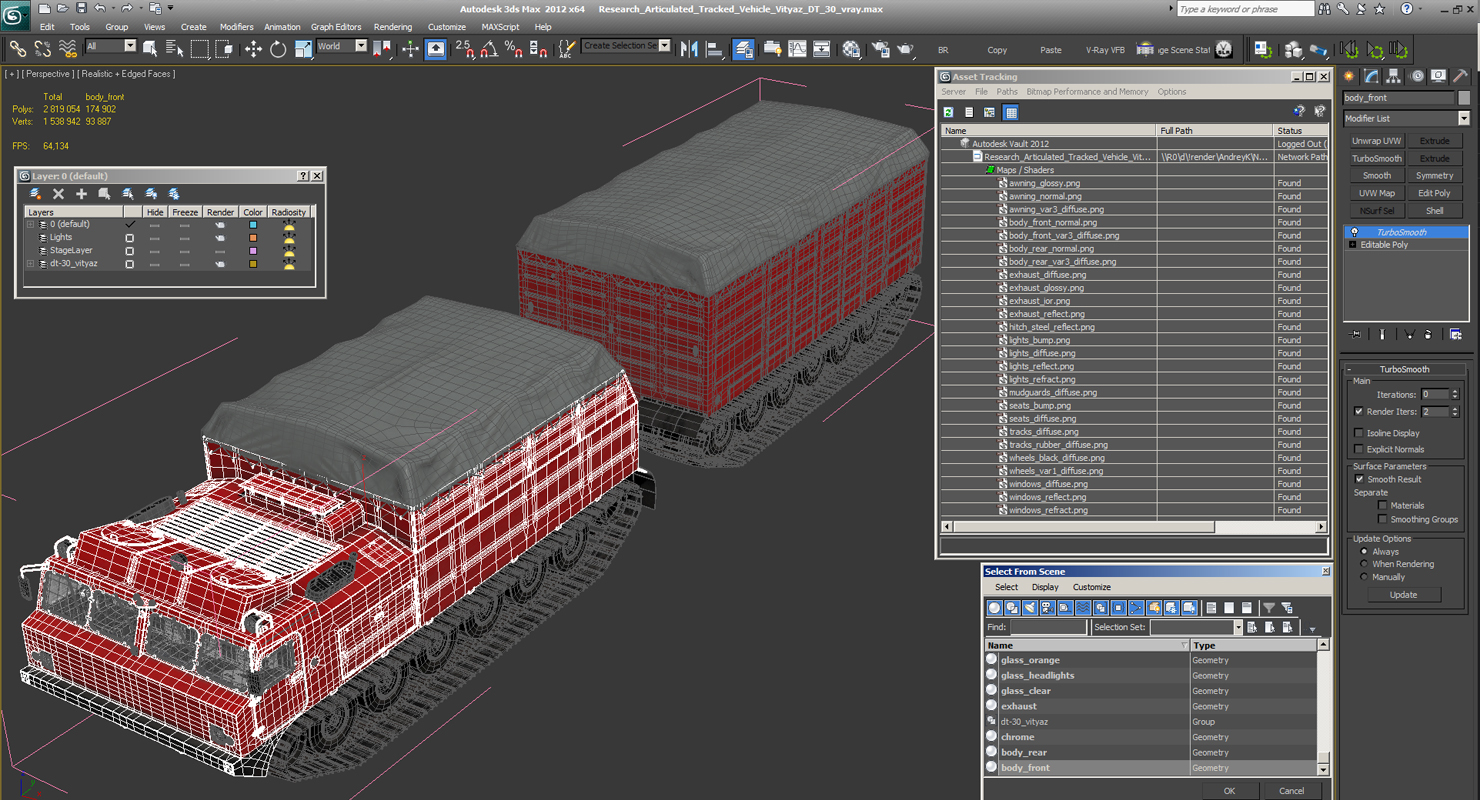Expand the dt-30_vityaz layer
1480x800 pixels.
point(31,264)
